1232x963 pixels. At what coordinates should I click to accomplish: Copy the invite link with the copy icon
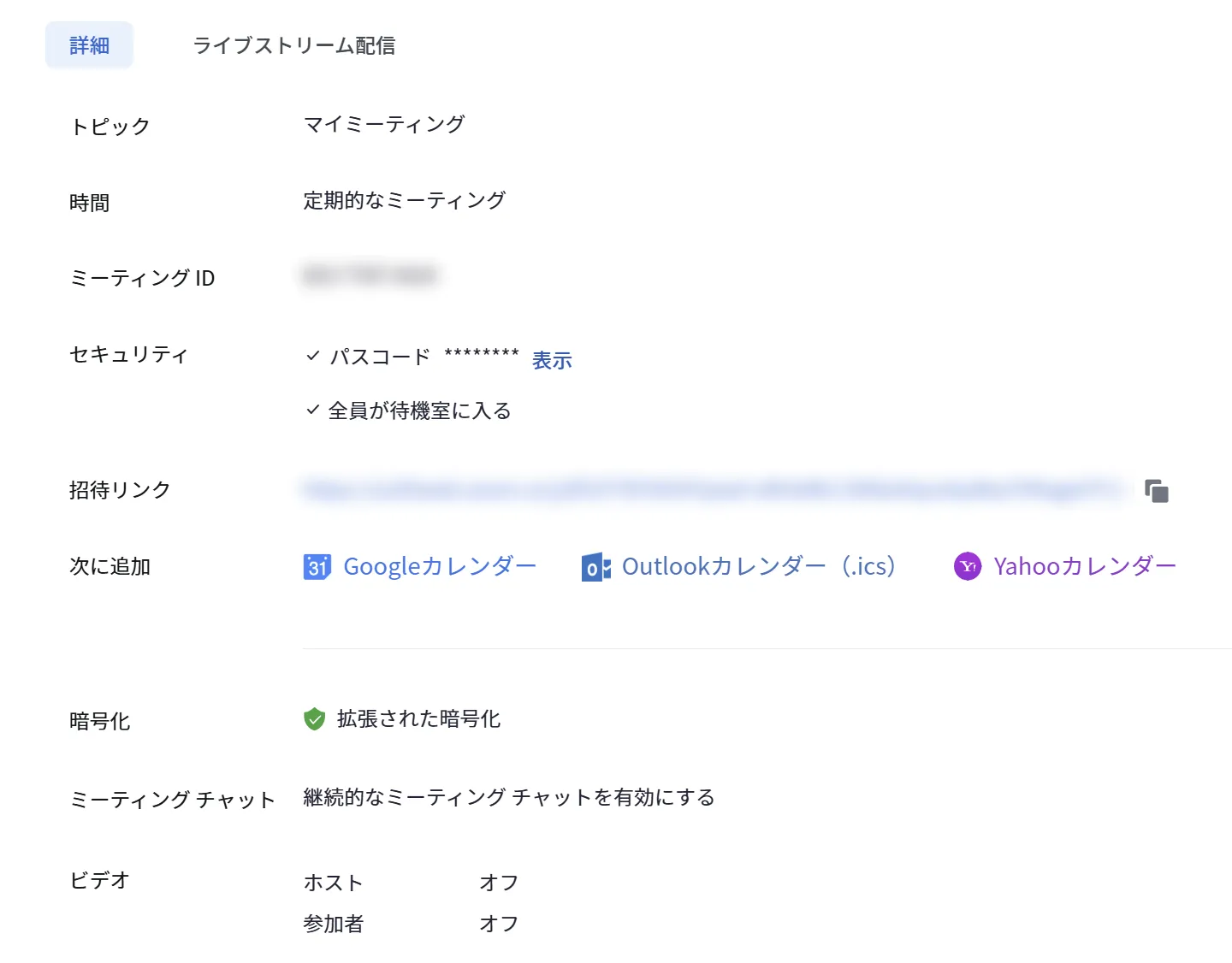pyautogui.click(x=1157, y=491)
